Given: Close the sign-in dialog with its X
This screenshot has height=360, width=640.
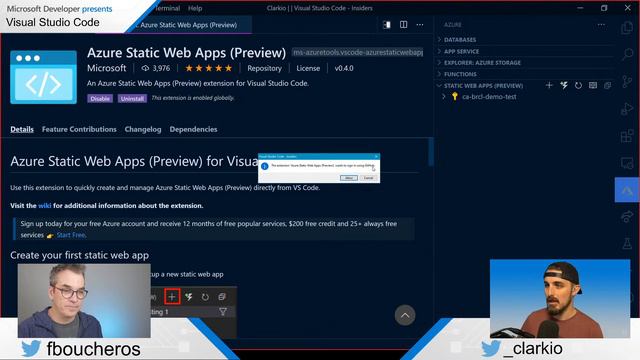Looking at the screenshot, I should click(x=376, y=156).
